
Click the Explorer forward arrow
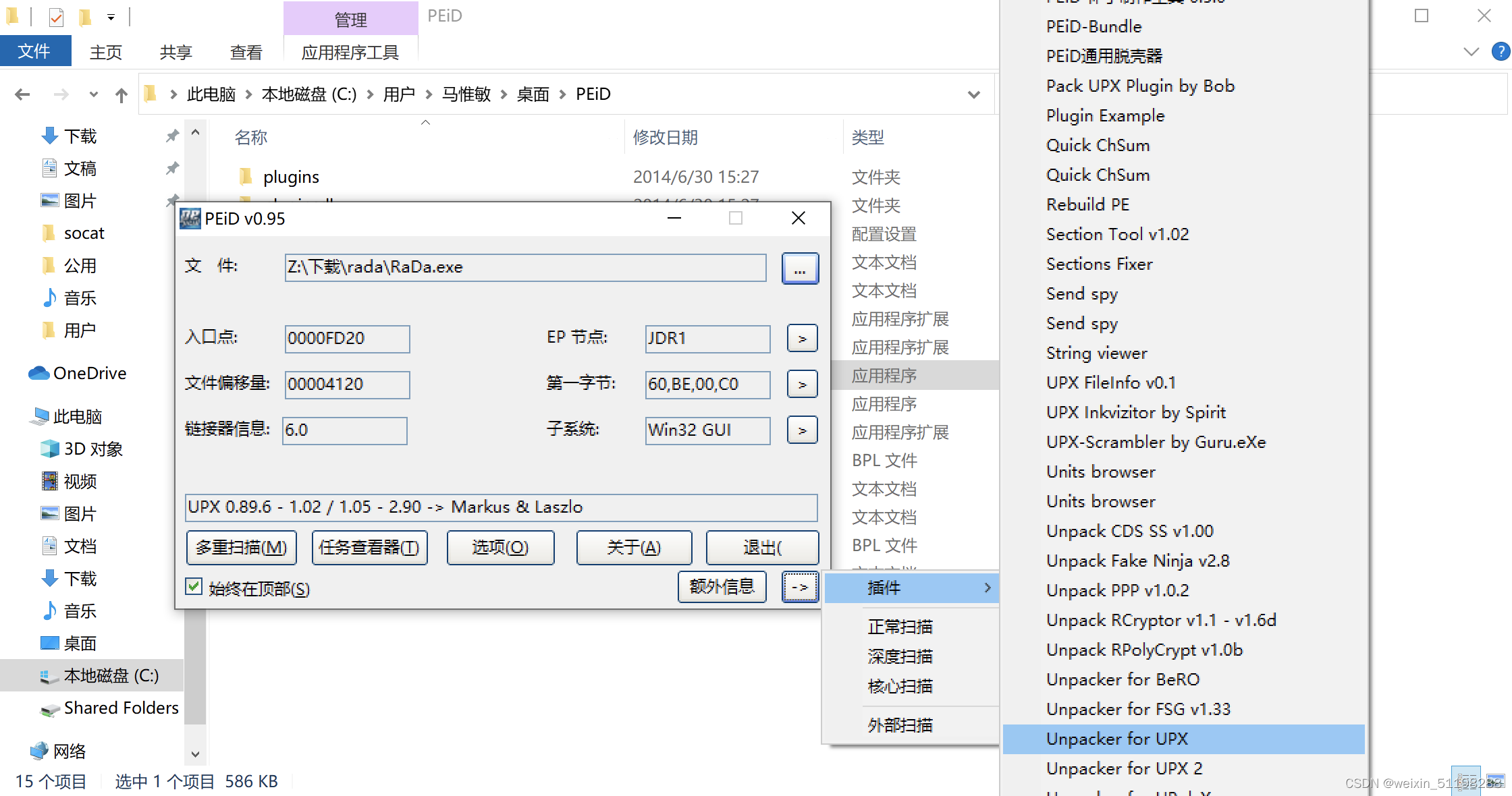click(61, 94)
